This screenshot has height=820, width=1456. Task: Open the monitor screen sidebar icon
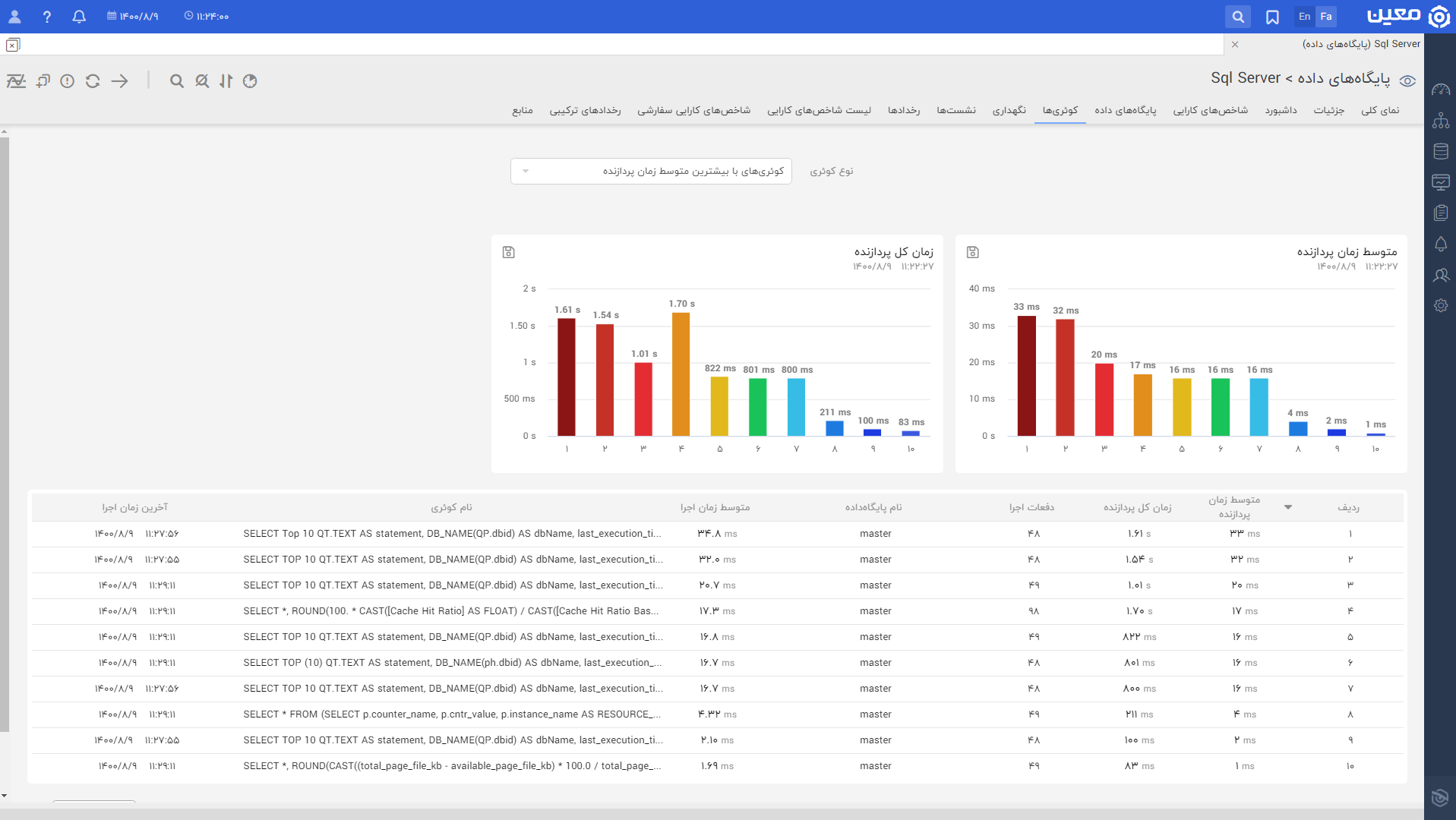pyautogui.click(x=1441, y=182)
